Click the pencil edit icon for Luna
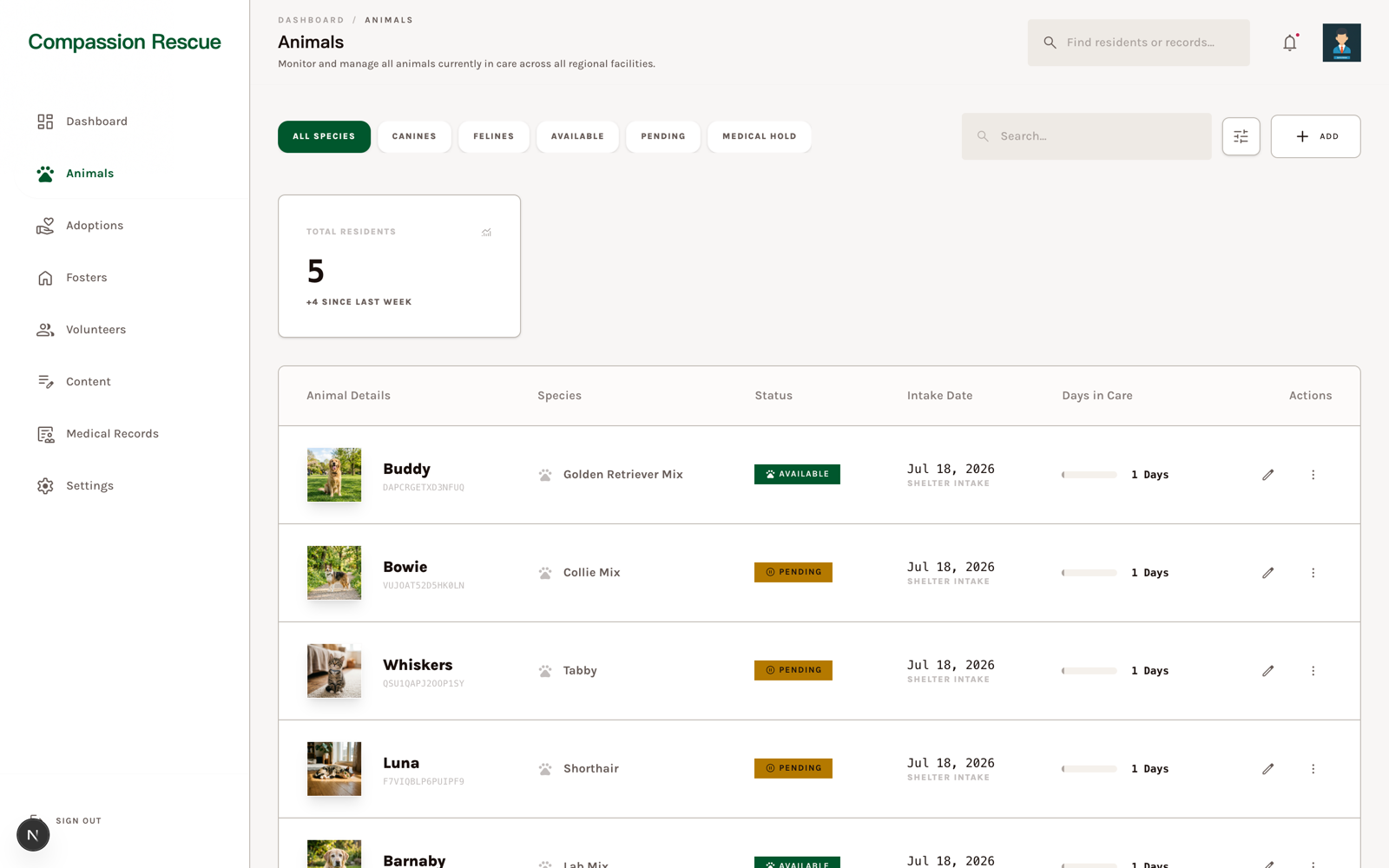The image size is (1389, 868). (x=1267, y=769)
